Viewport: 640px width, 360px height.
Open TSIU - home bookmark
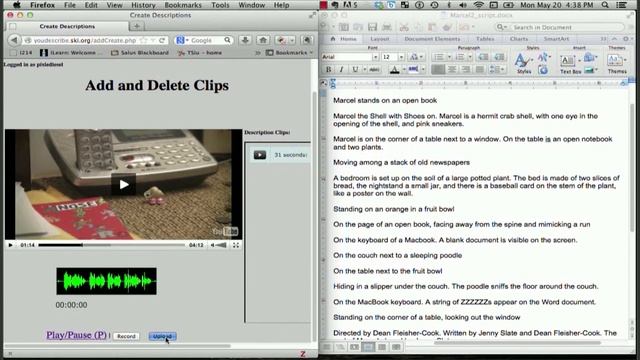pyautogui.click(x=200, y=53)
